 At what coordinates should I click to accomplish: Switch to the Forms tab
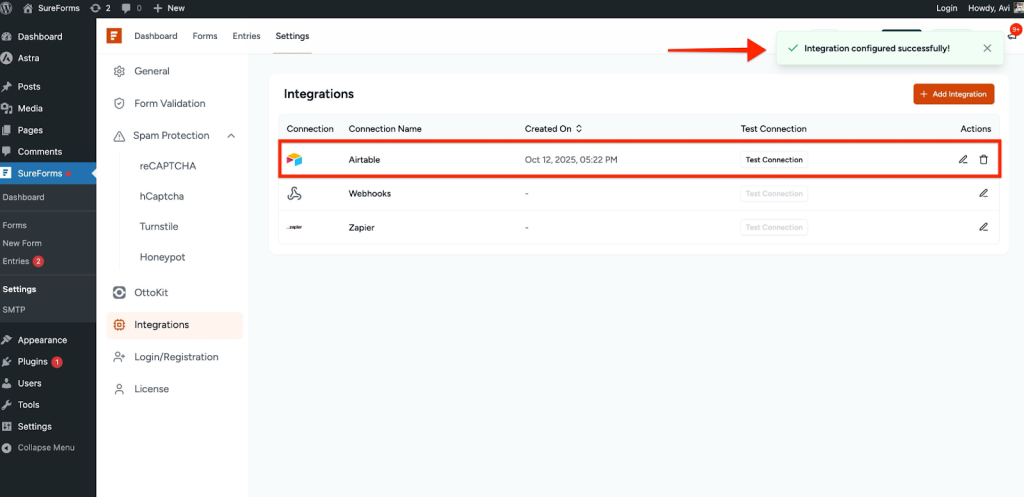point(205,36)
